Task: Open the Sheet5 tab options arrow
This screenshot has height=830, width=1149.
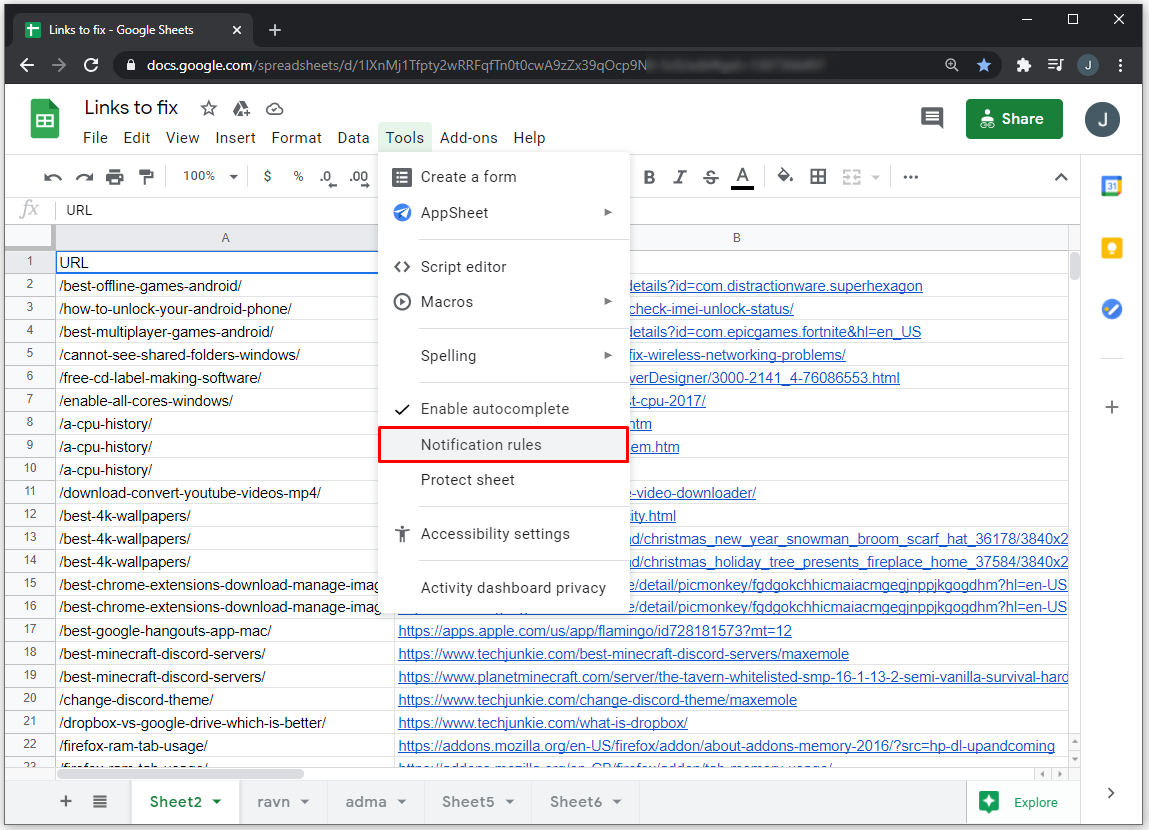Action: coord(510,802)
